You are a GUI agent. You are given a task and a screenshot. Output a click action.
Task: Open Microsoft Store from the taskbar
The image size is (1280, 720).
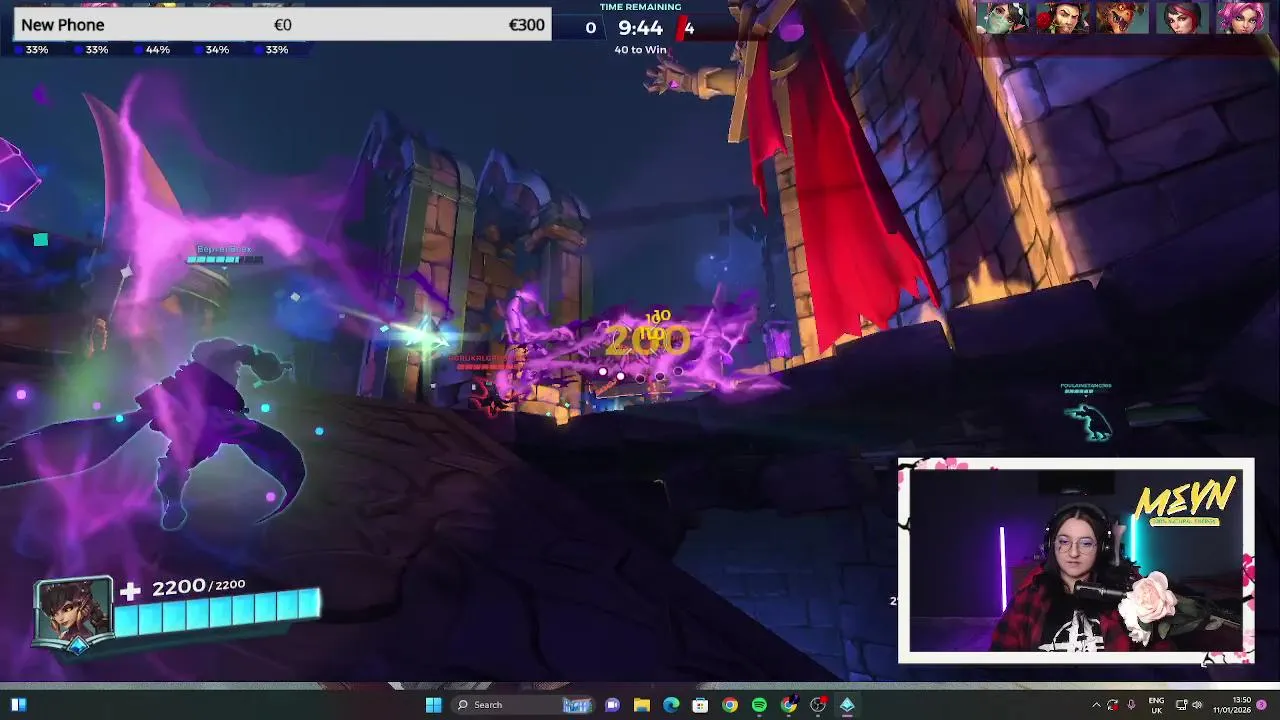pos(700,705)
